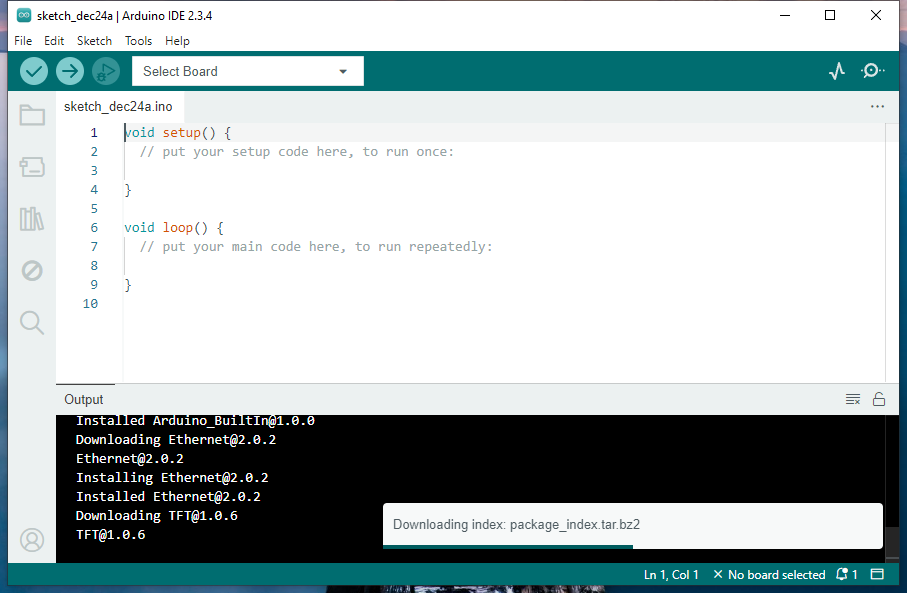This screenshot has width=907, height=593.
Task: Open the Serial Plotter
Action: tap(837, 71)
